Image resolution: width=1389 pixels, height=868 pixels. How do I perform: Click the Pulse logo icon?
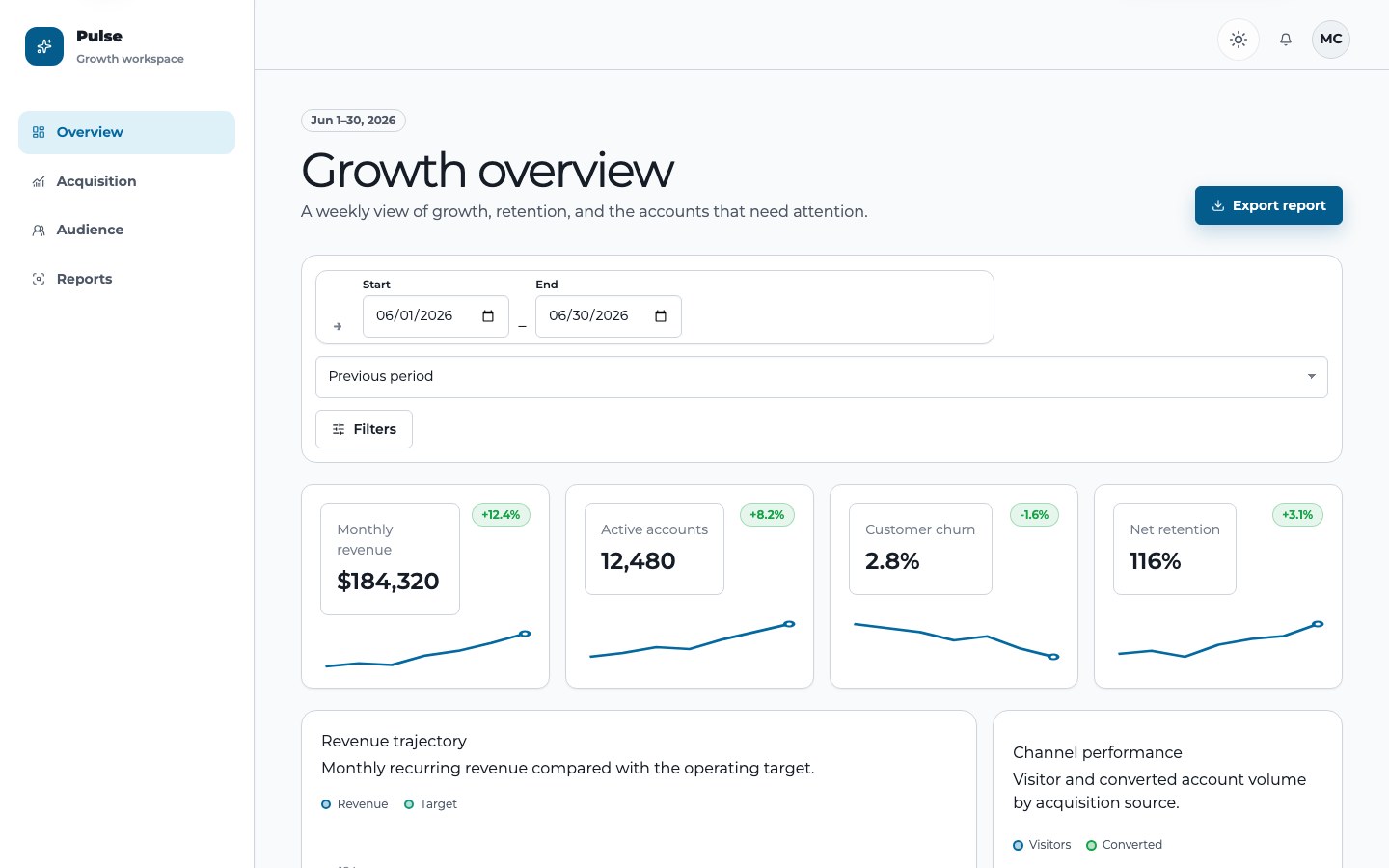(x=44, y=46)
